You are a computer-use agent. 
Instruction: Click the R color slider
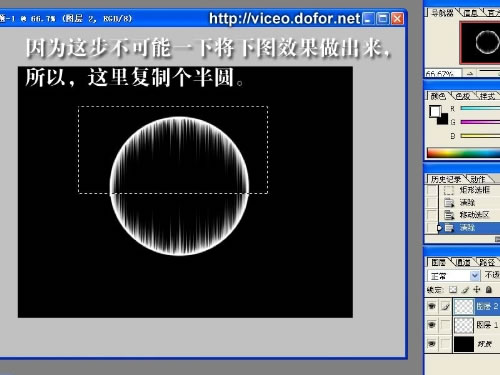480,108
